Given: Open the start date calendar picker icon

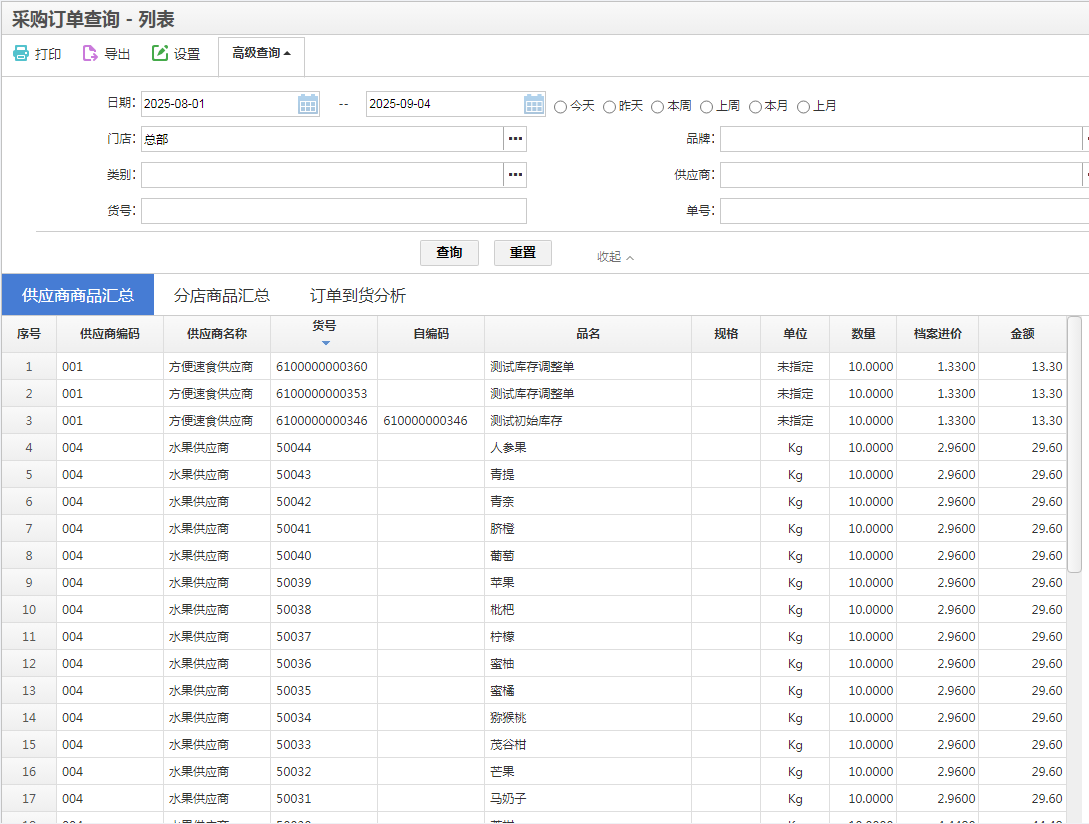Looking at the screenshot, I should pos(308,104).
